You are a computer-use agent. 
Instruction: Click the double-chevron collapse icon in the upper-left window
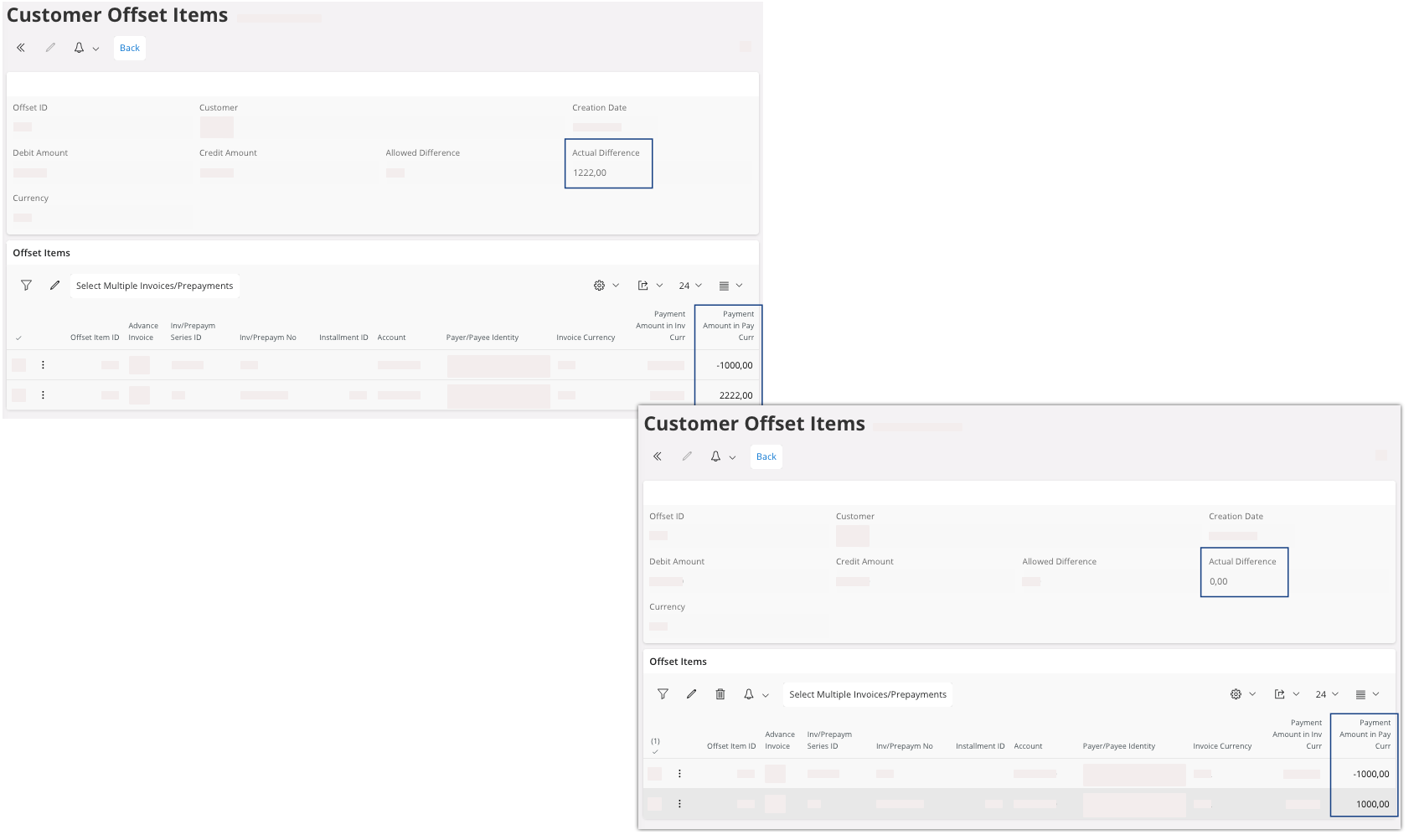(x=21, y=48)
